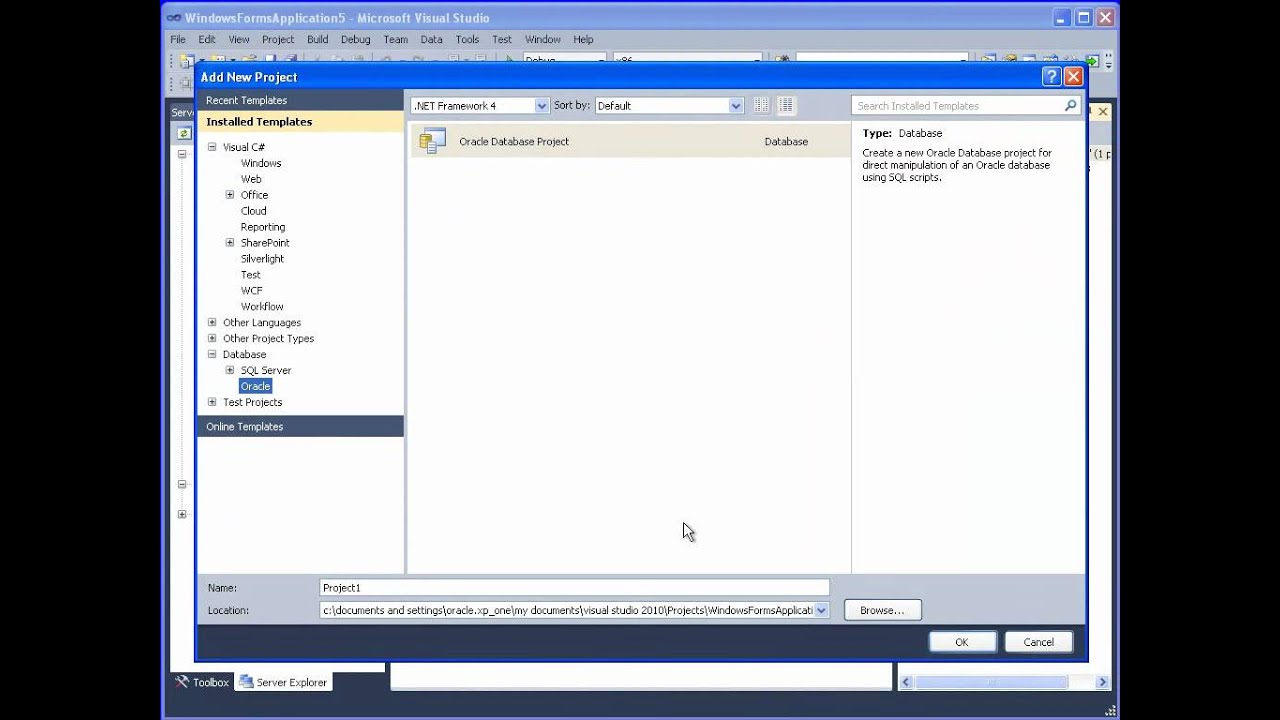The height and width of the screenshot is (720, 1280).
Task: Open the Toolbox tab at the bottom
Action: pyautogui.click(x=202, y=682)
